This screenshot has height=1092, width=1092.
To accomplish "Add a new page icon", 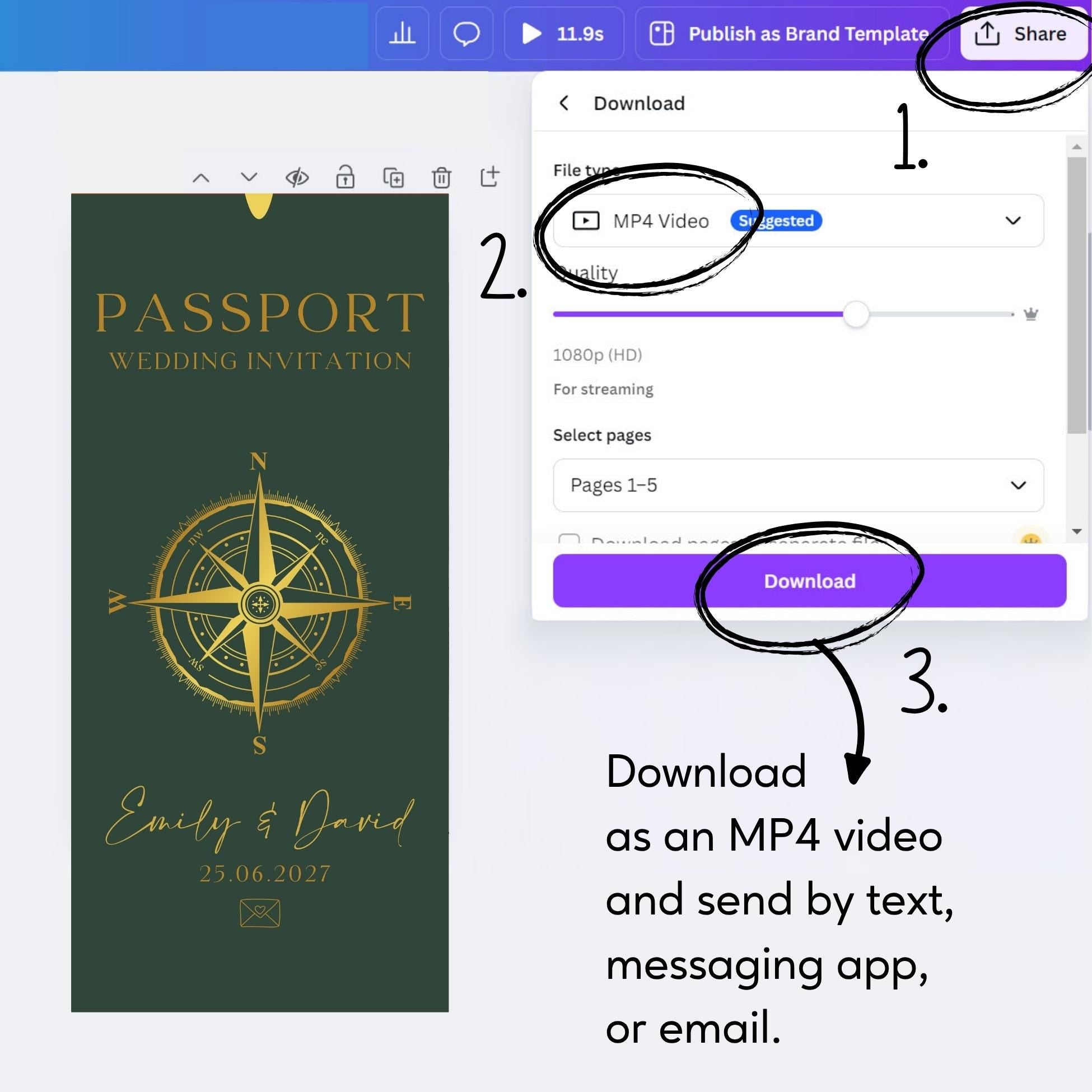I will click(x=489, y=177).
